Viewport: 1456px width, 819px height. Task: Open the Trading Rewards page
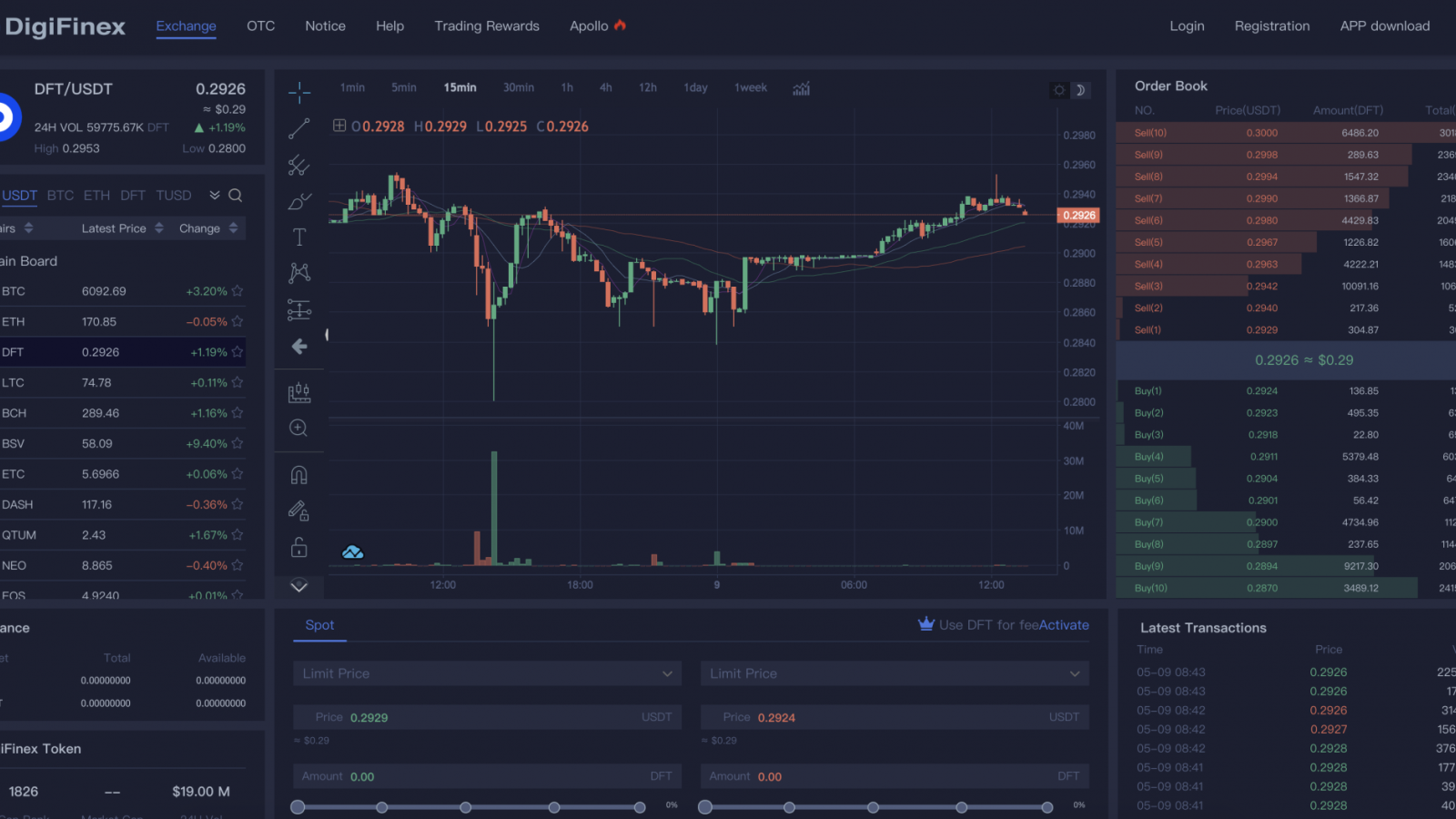tap(487, 25)
